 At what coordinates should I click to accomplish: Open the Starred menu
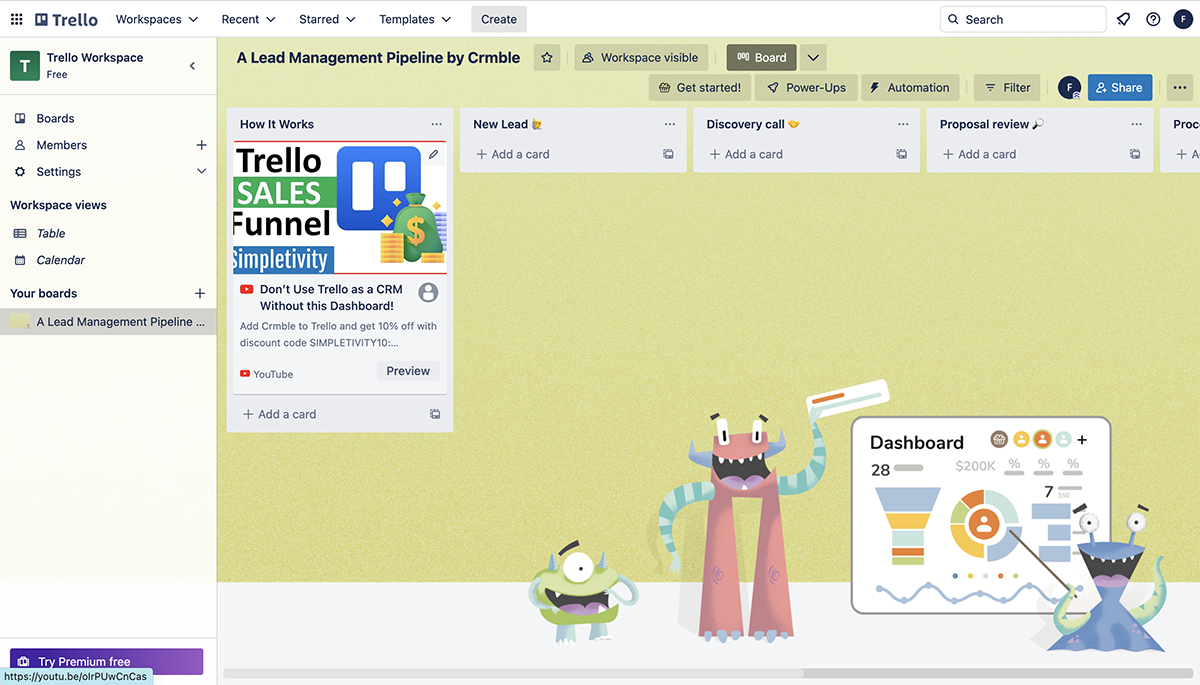pos(326,19)
